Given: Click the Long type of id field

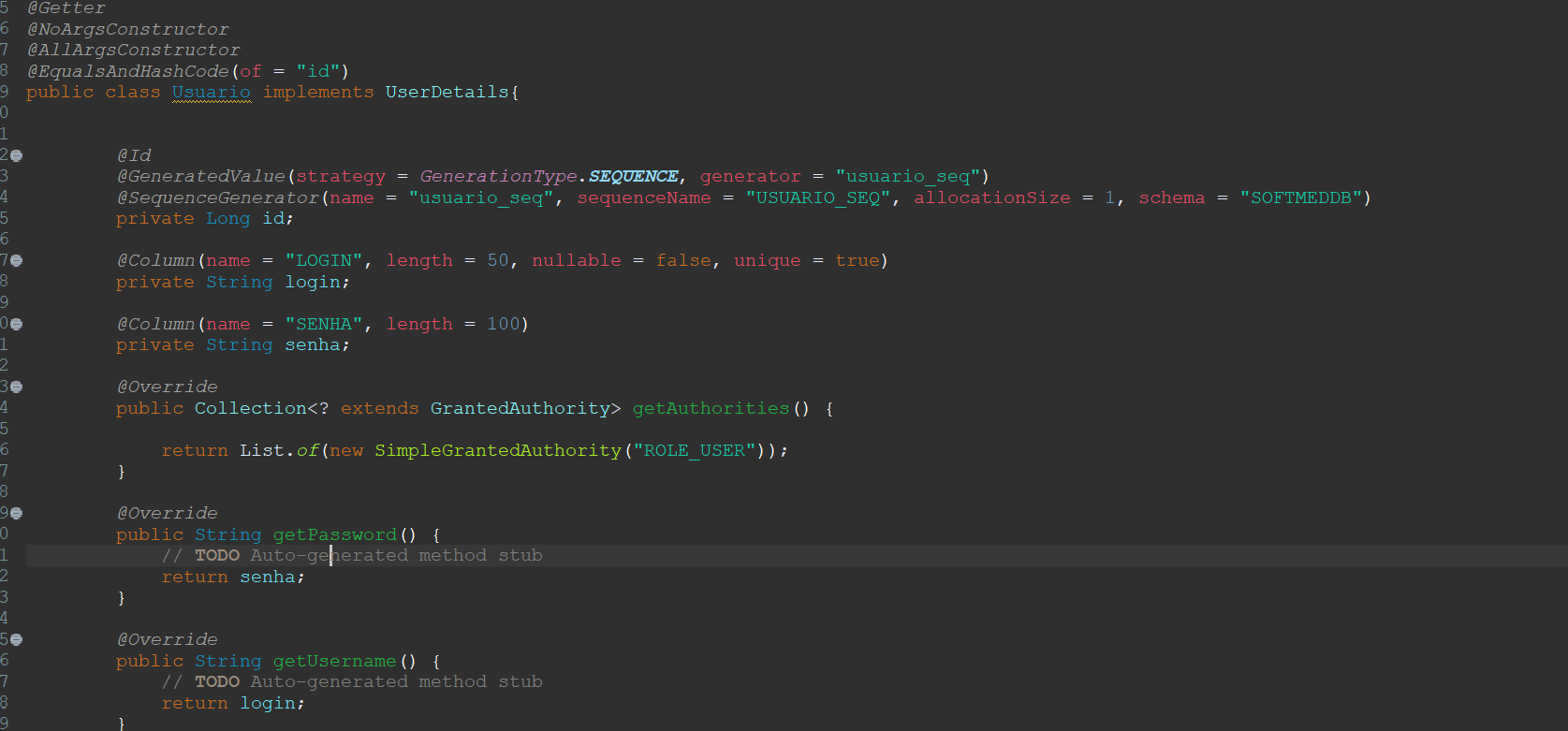Looking at the screenshot, I should pyautogui.click(x=228, y=218).
